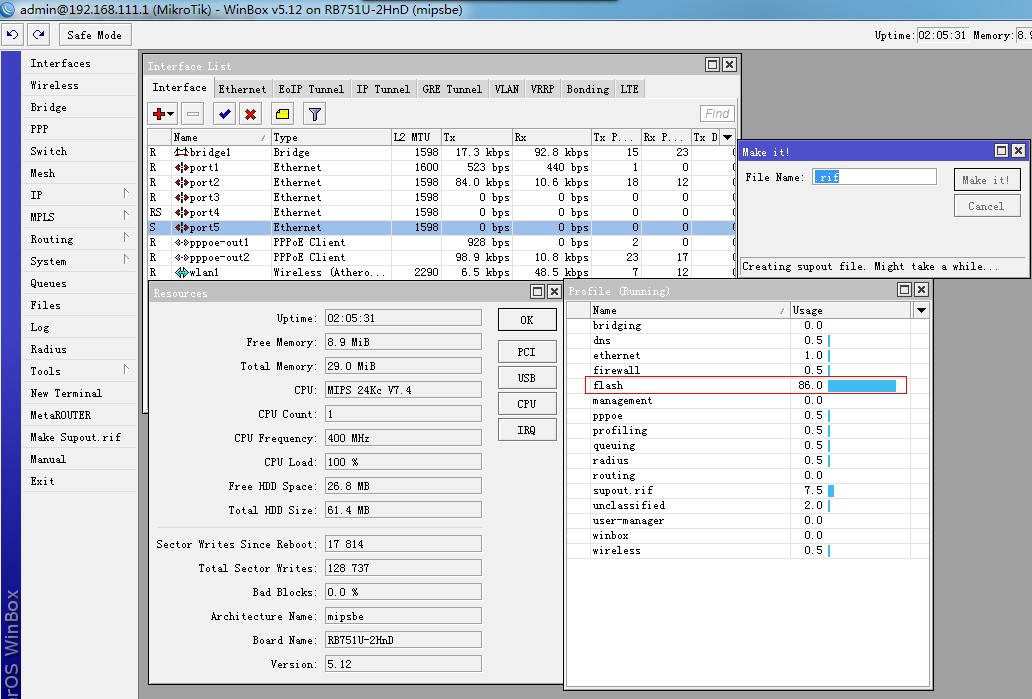
Task: Open Make Supout.rif from sidebar
Action: click(75, 437)
